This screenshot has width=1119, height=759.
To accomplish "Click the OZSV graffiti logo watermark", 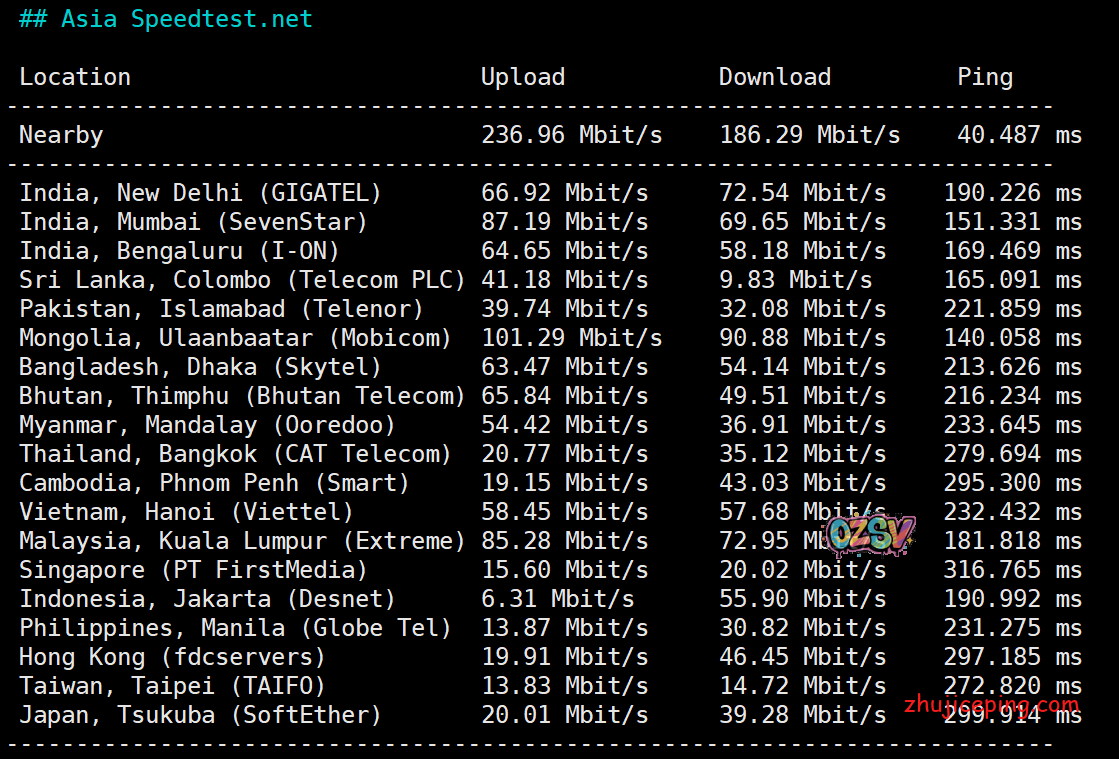I will click(870, 536).
